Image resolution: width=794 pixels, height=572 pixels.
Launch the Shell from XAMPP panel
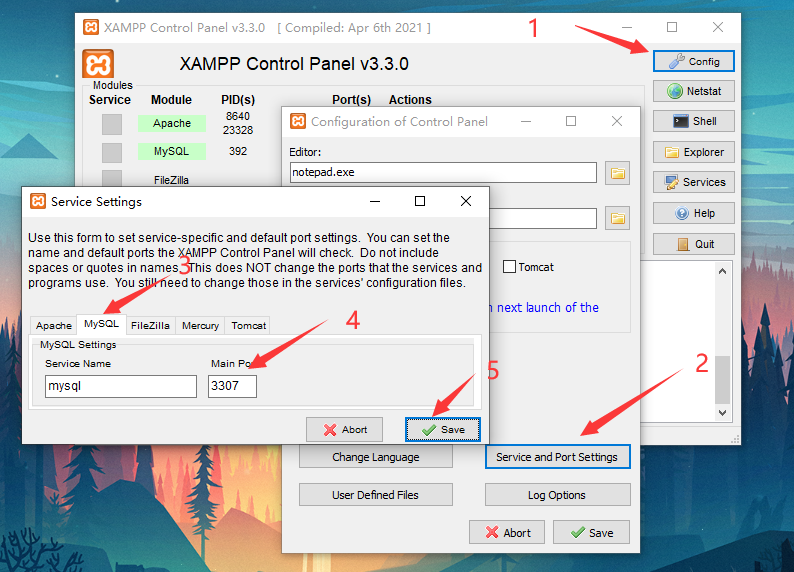pyautogui.click(x=693, y=121)
